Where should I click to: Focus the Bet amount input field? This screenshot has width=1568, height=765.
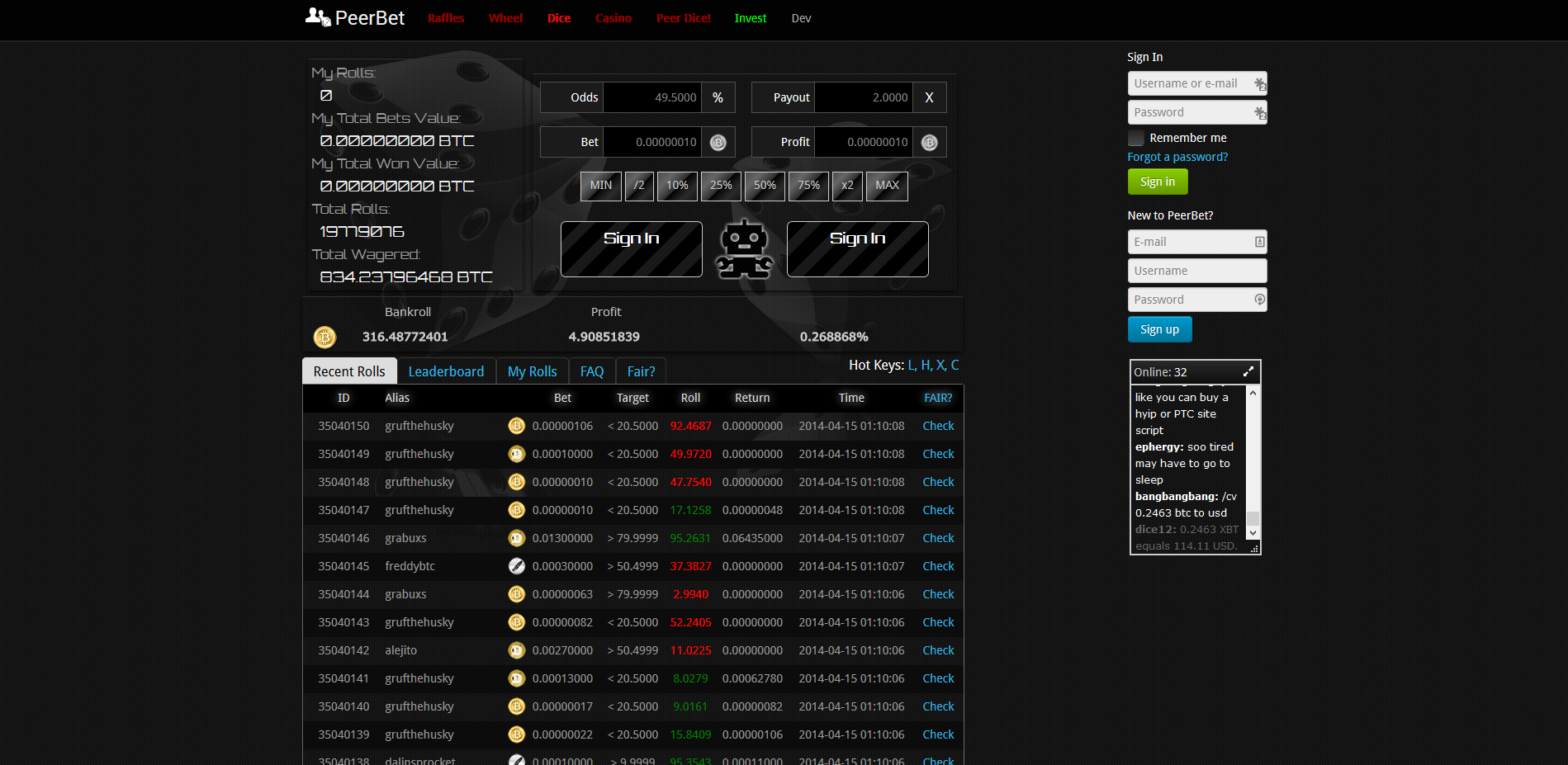652,142
